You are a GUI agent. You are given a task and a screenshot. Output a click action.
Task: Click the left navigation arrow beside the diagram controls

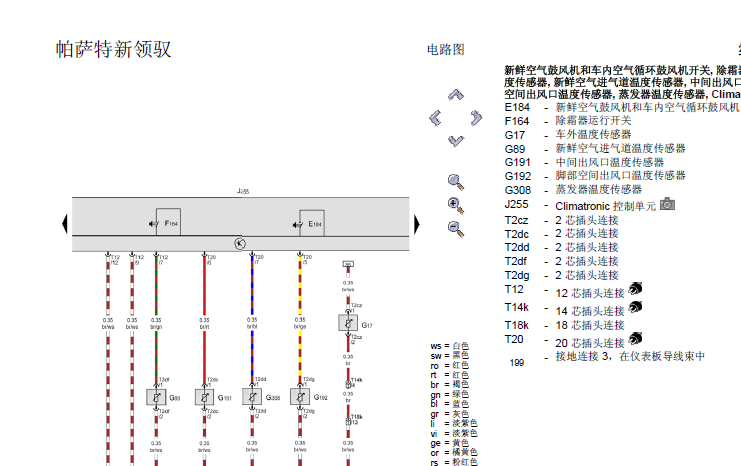click(435, 118)
